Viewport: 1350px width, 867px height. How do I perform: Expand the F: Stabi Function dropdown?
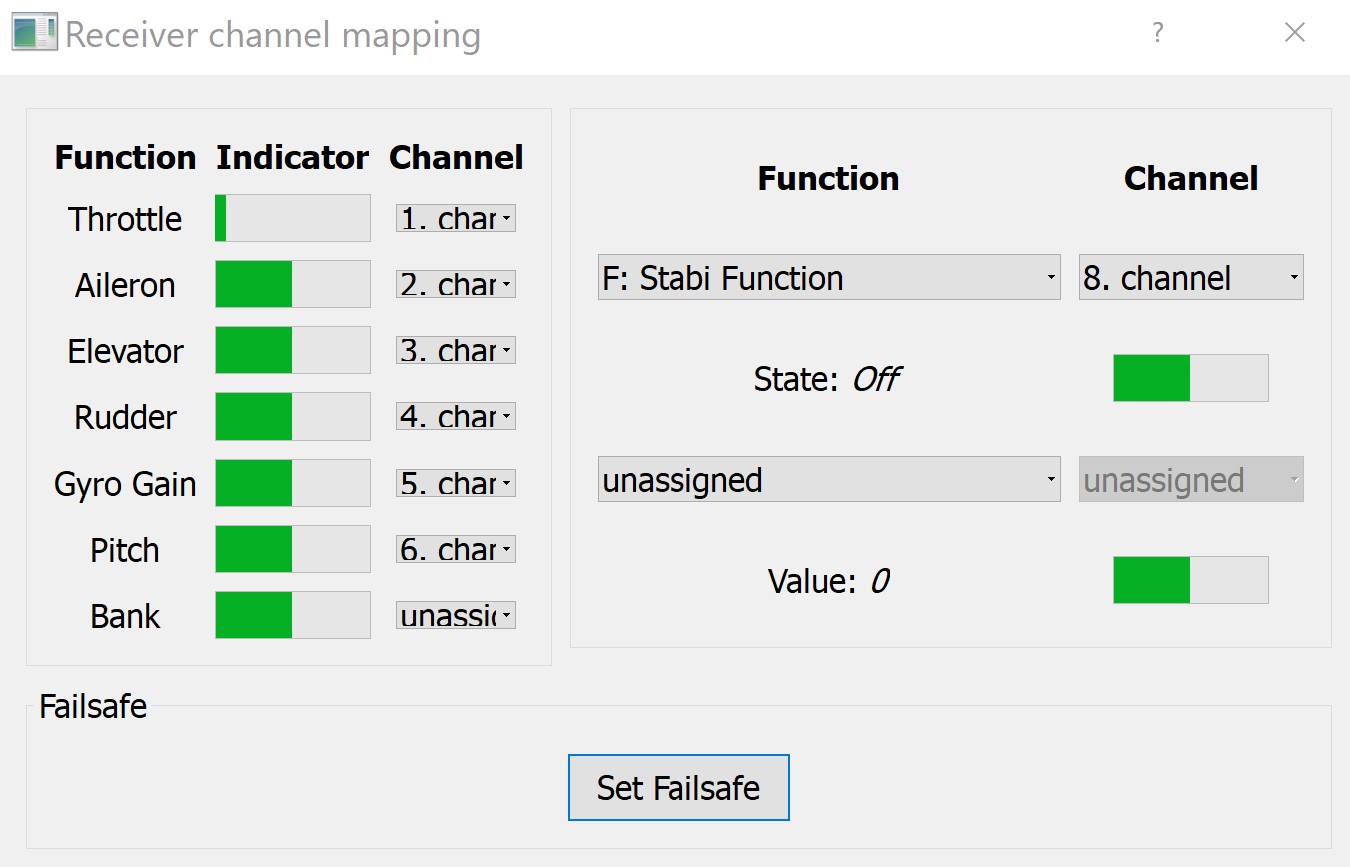[828, 278]
